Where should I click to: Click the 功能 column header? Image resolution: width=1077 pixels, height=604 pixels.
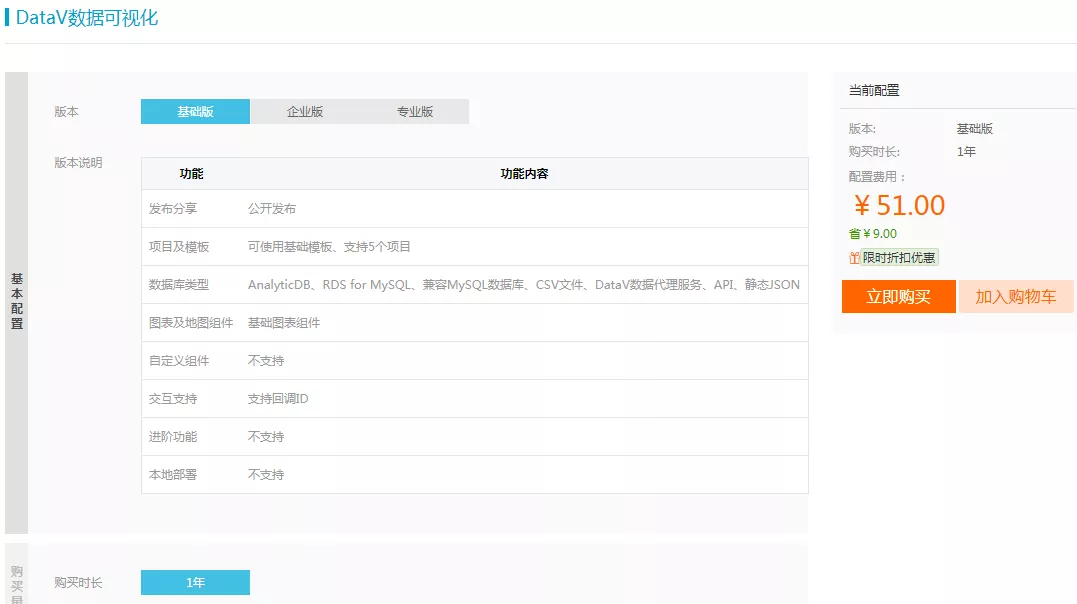(x=191, y=174)
